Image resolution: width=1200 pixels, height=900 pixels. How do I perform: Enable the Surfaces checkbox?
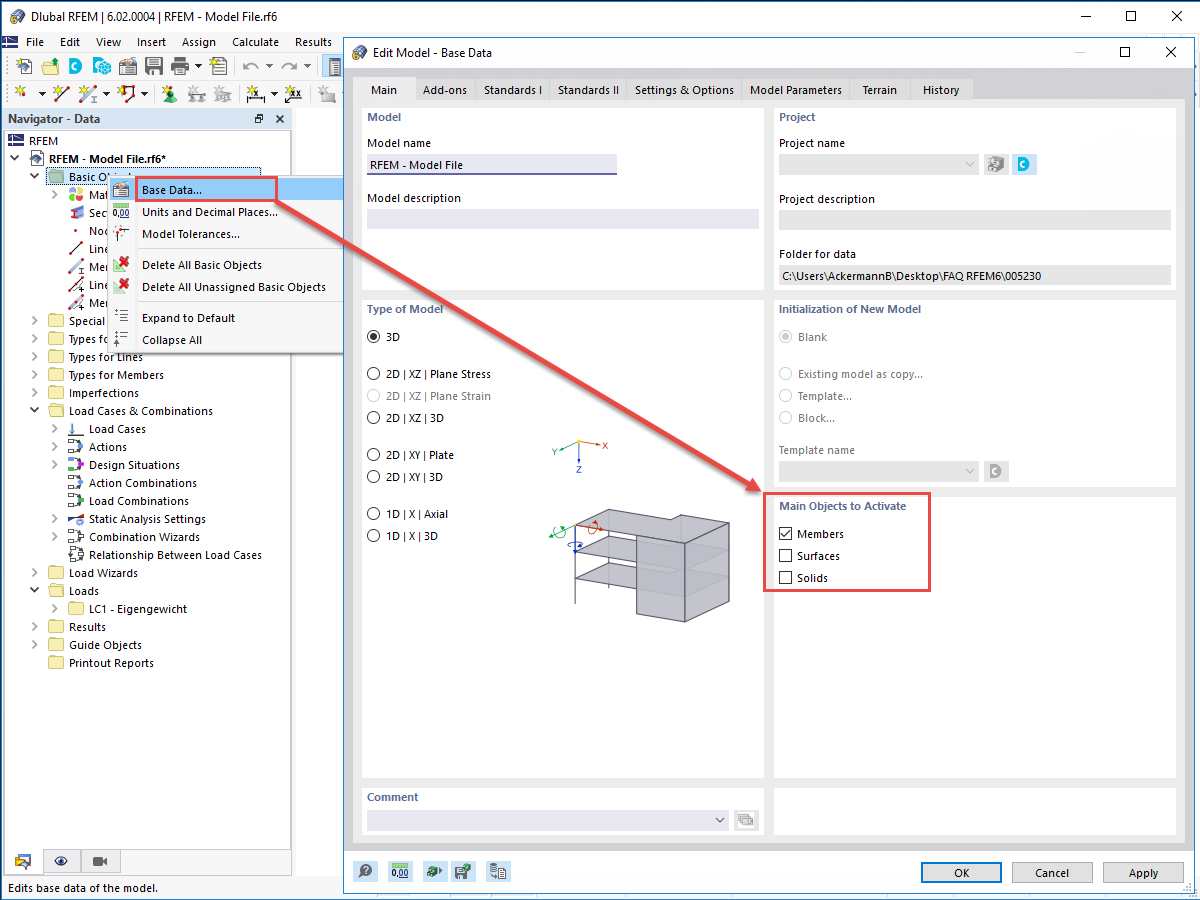click(785, 556)
